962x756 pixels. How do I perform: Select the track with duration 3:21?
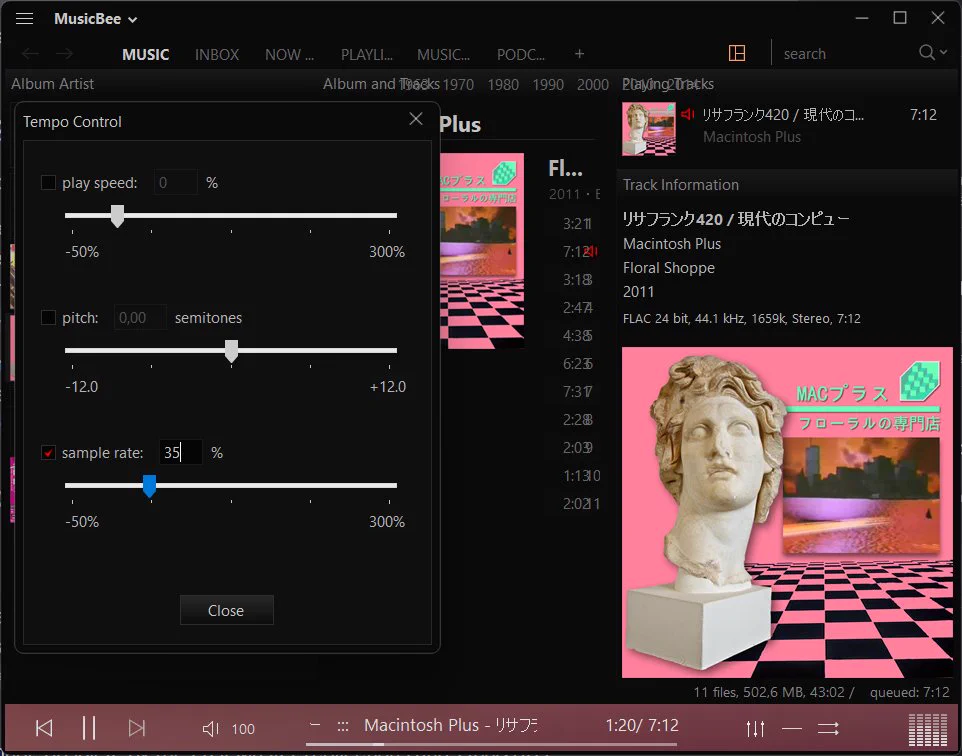coord(577,223)
